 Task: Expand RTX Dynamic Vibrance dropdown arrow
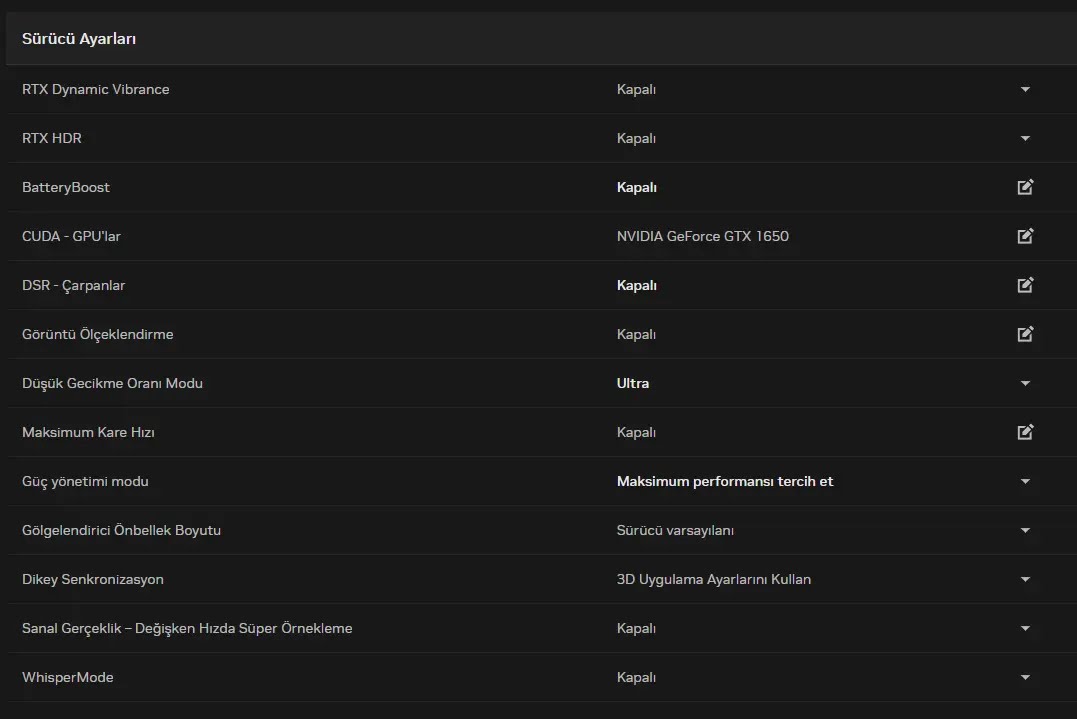click(x=1025, y=89)
